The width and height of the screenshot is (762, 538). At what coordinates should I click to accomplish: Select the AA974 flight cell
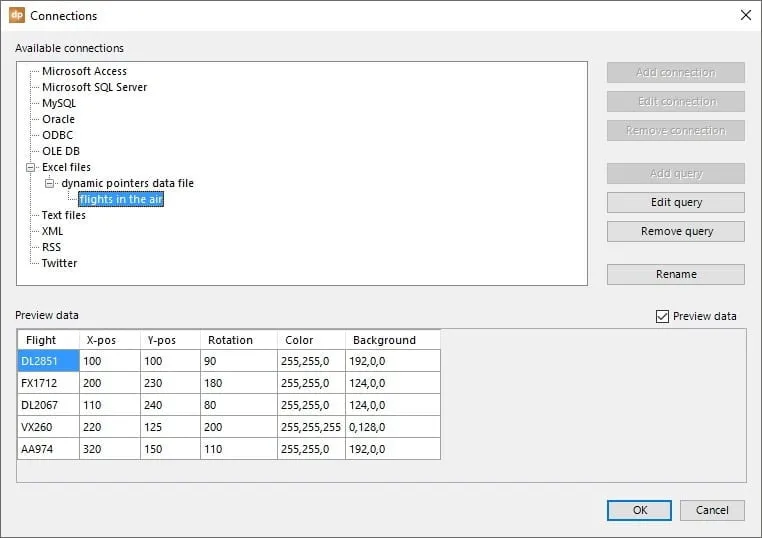48,449
